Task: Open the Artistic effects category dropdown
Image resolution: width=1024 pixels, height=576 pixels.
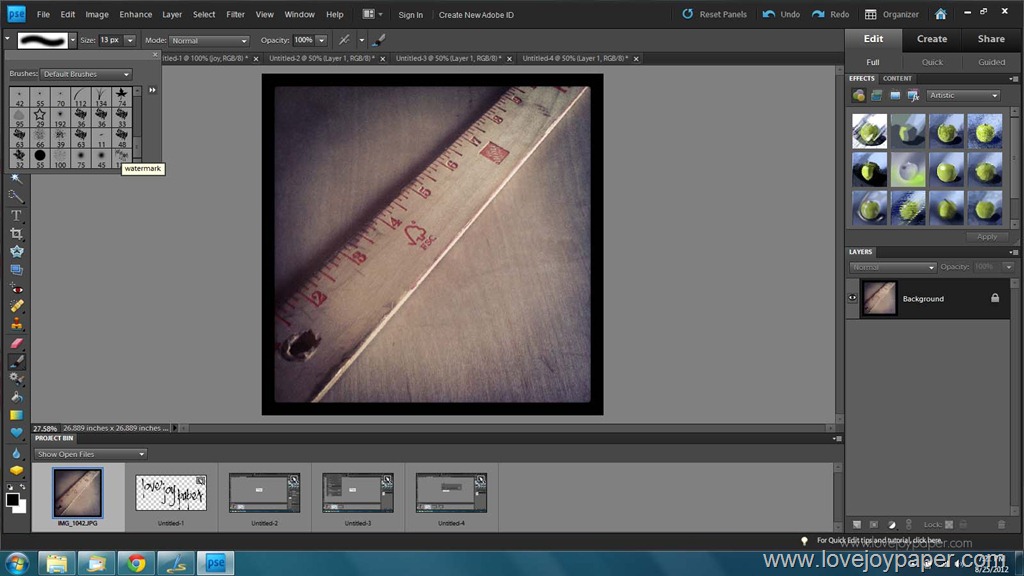Action: point(963,95)
